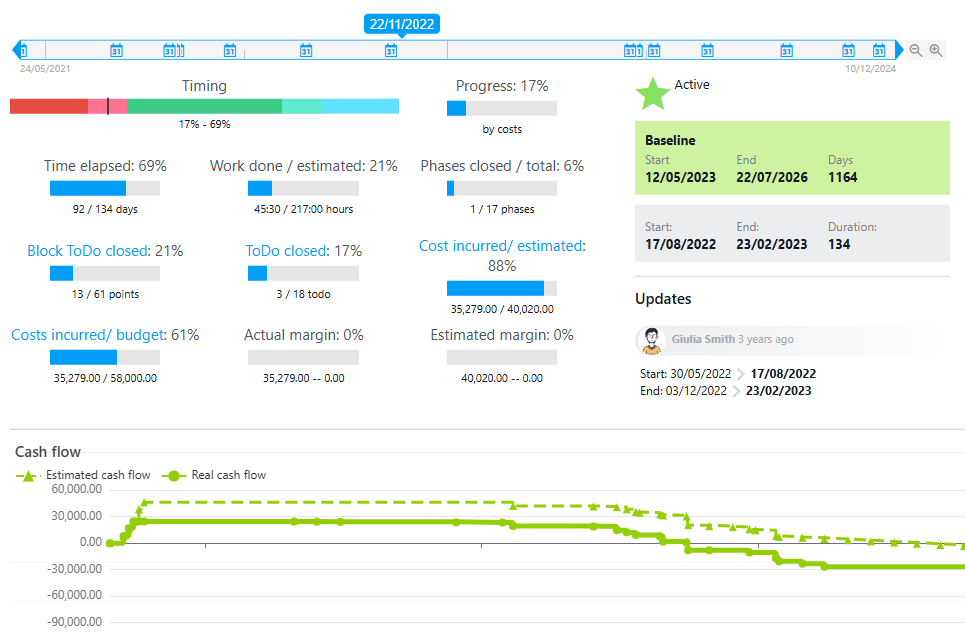Click the zoom out magnifier icon

[916, 50]
